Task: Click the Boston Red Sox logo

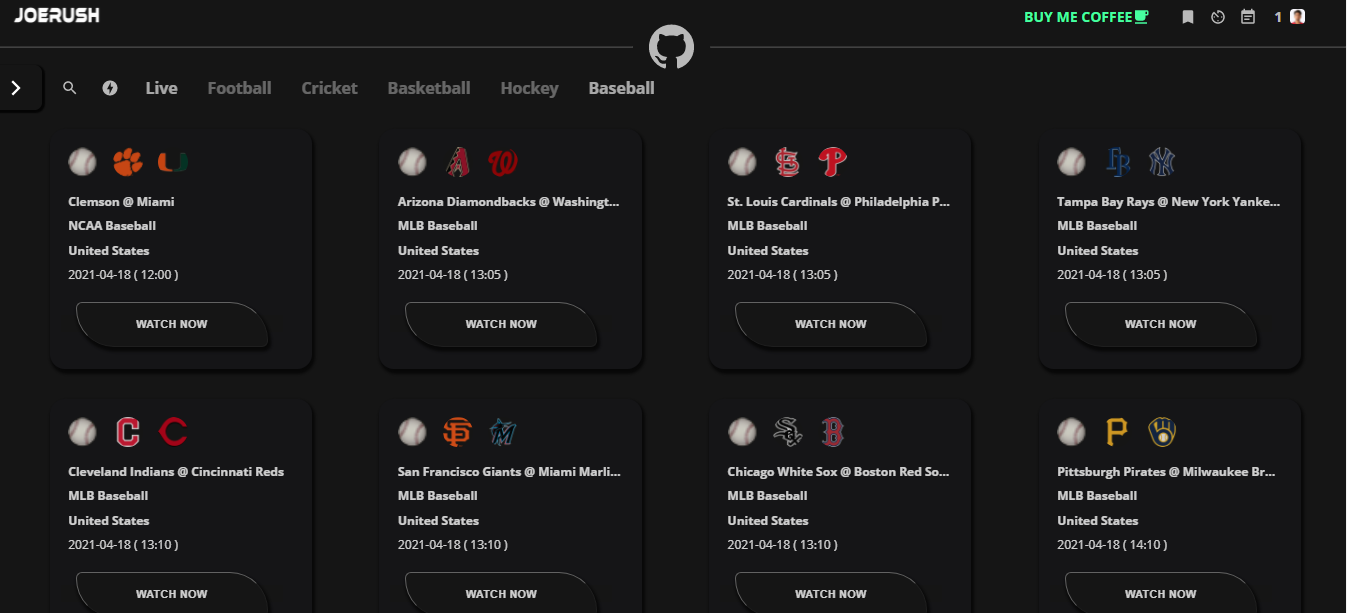Action: (x=832, y=432)
